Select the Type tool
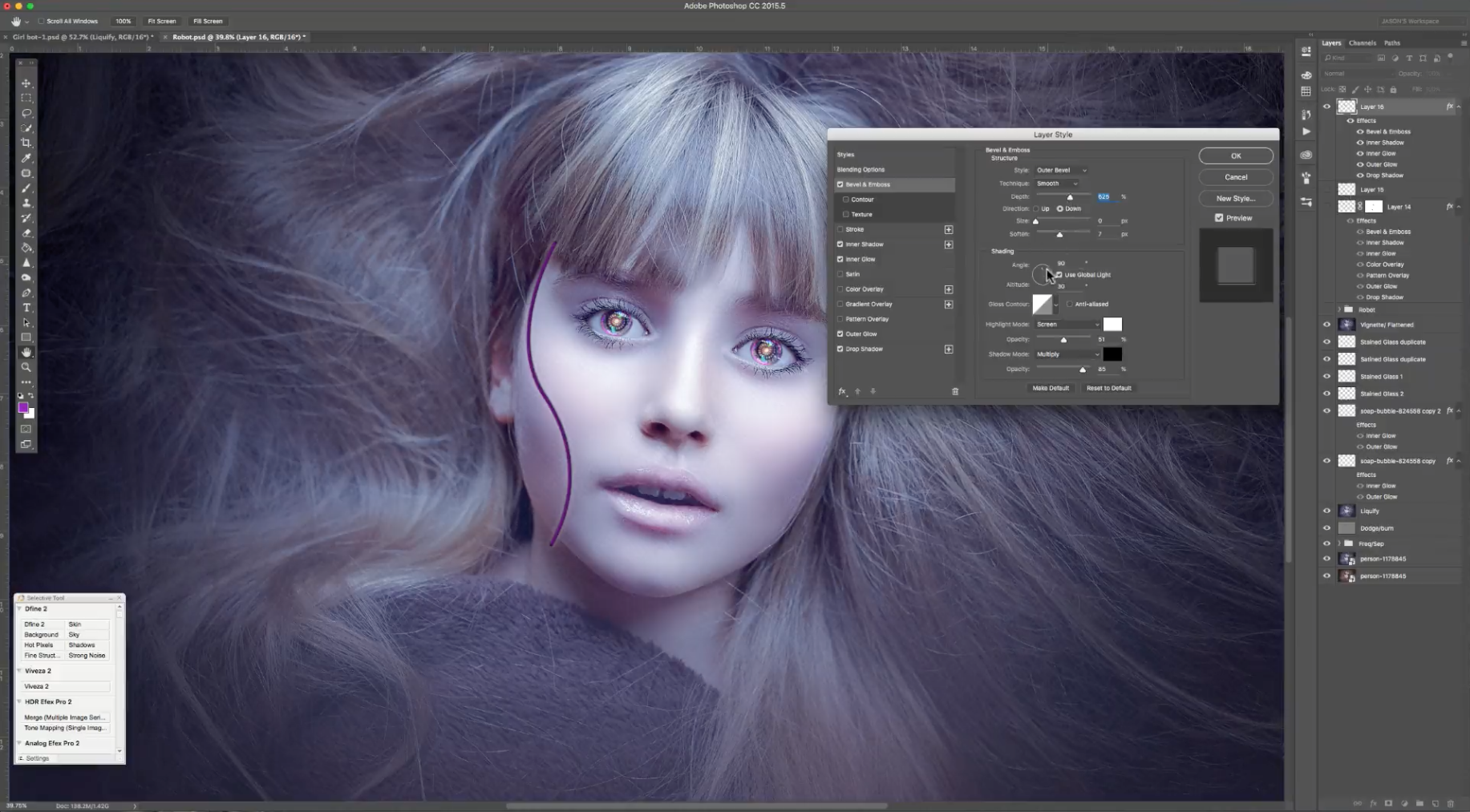The image size is (1470, 812). [26, 307]
